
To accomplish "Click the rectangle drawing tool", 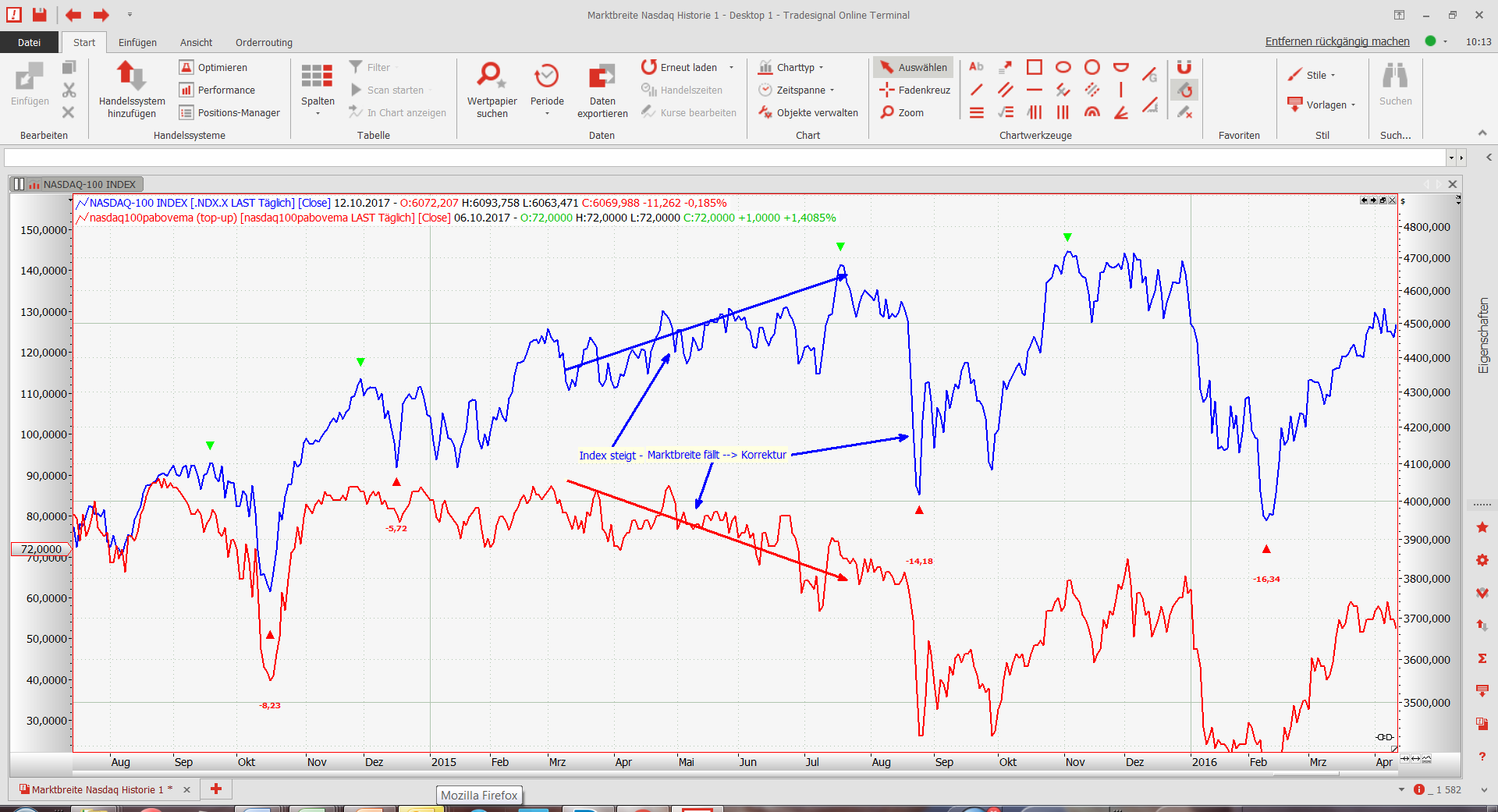I will tap(1034, 67).
